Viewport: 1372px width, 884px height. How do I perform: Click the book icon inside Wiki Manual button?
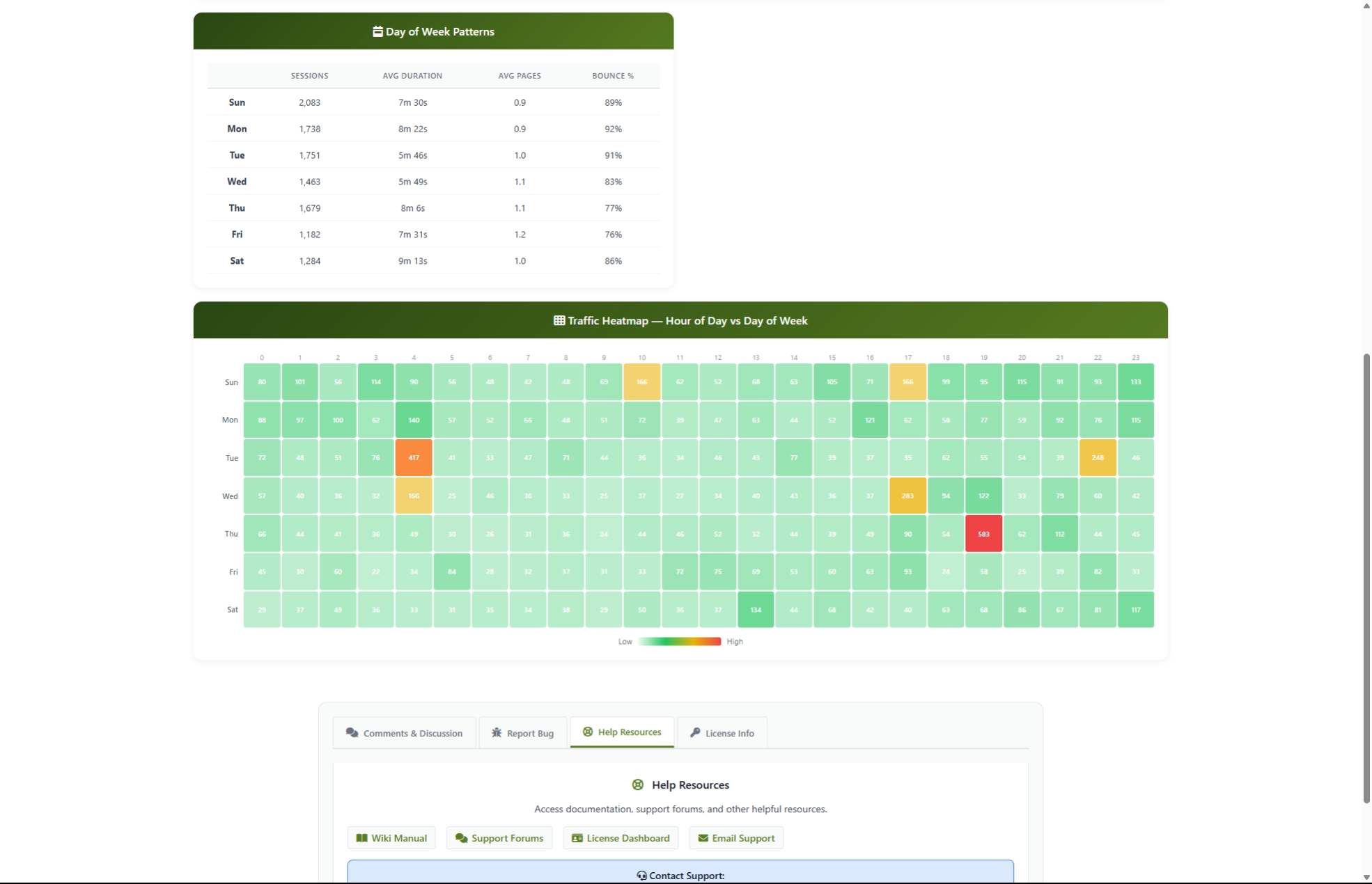tap(362, 838)
